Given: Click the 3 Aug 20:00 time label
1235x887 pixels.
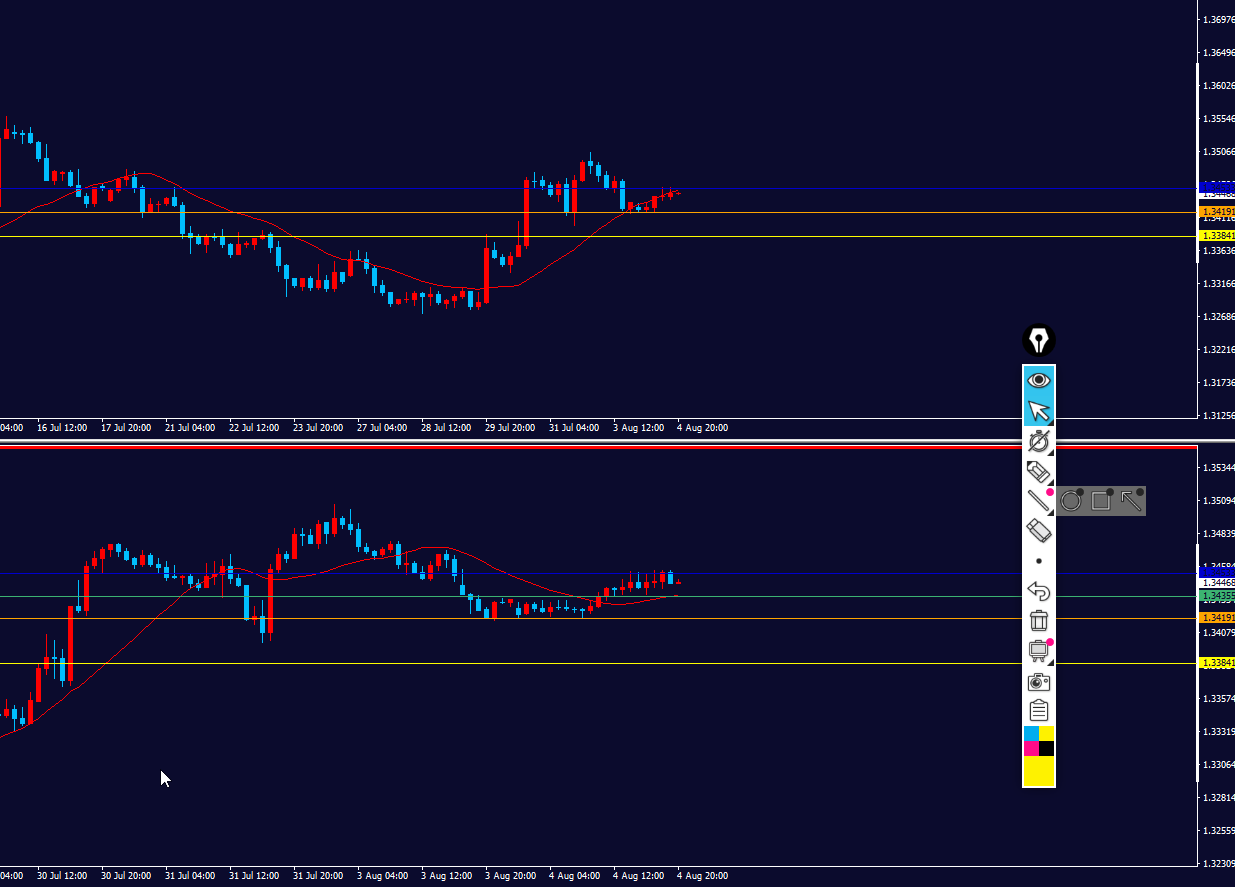Looking at the screenshot, I should coord(510,876).
